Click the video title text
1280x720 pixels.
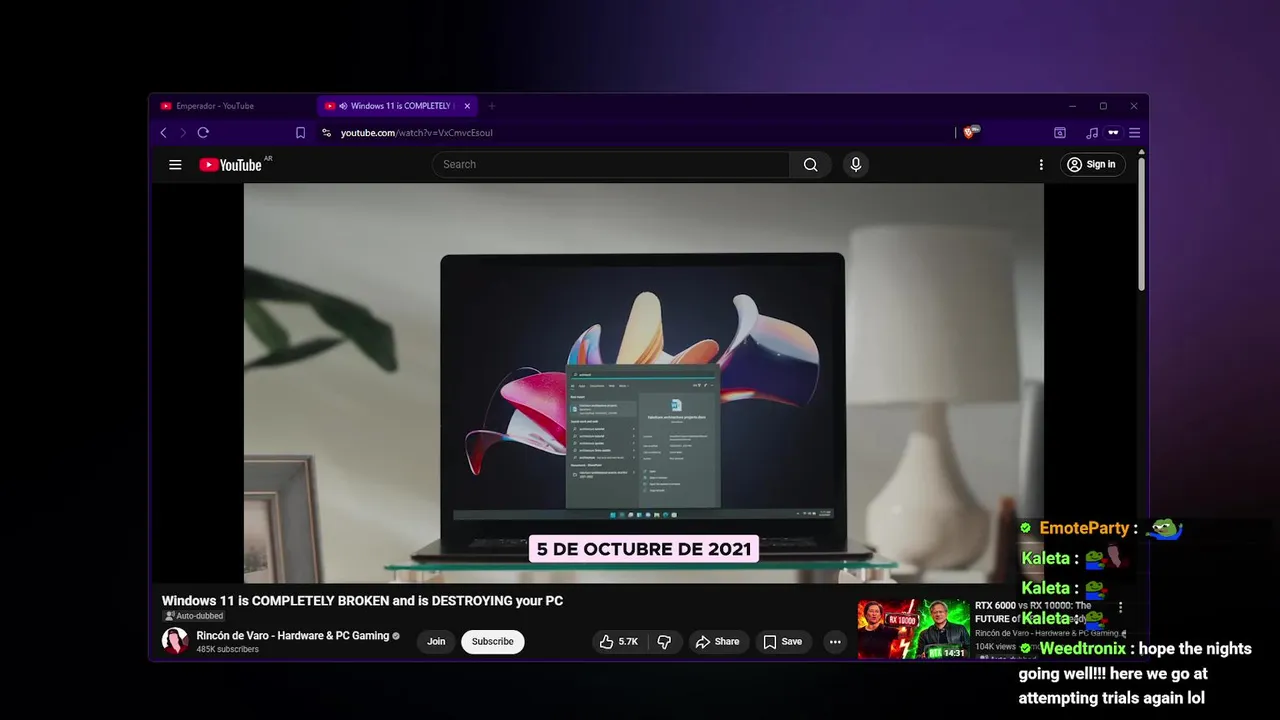362,601
